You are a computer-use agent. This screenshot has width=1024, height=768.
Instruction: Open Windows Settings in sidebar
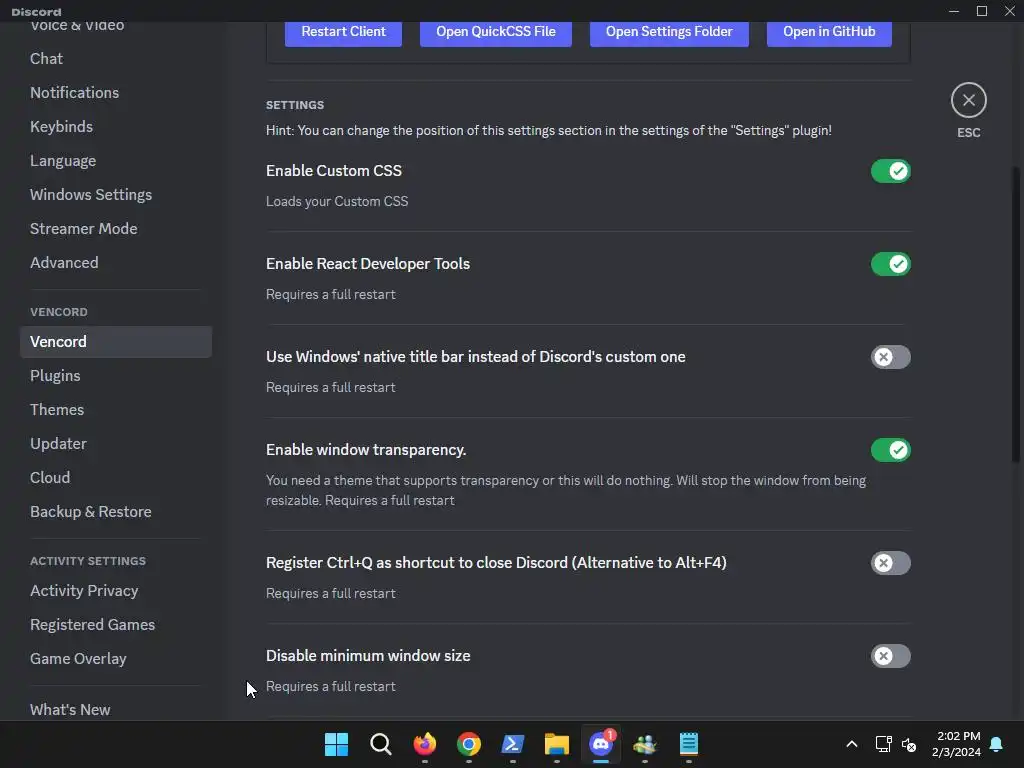click(116, 195)
